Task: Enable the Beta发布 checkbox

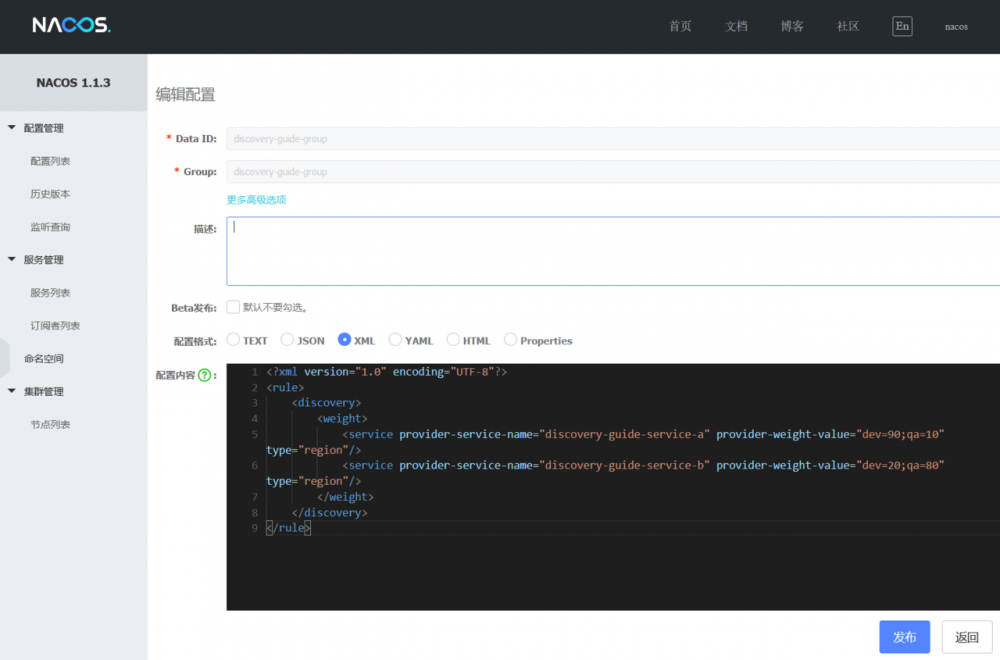Action: tap(233, 307)
